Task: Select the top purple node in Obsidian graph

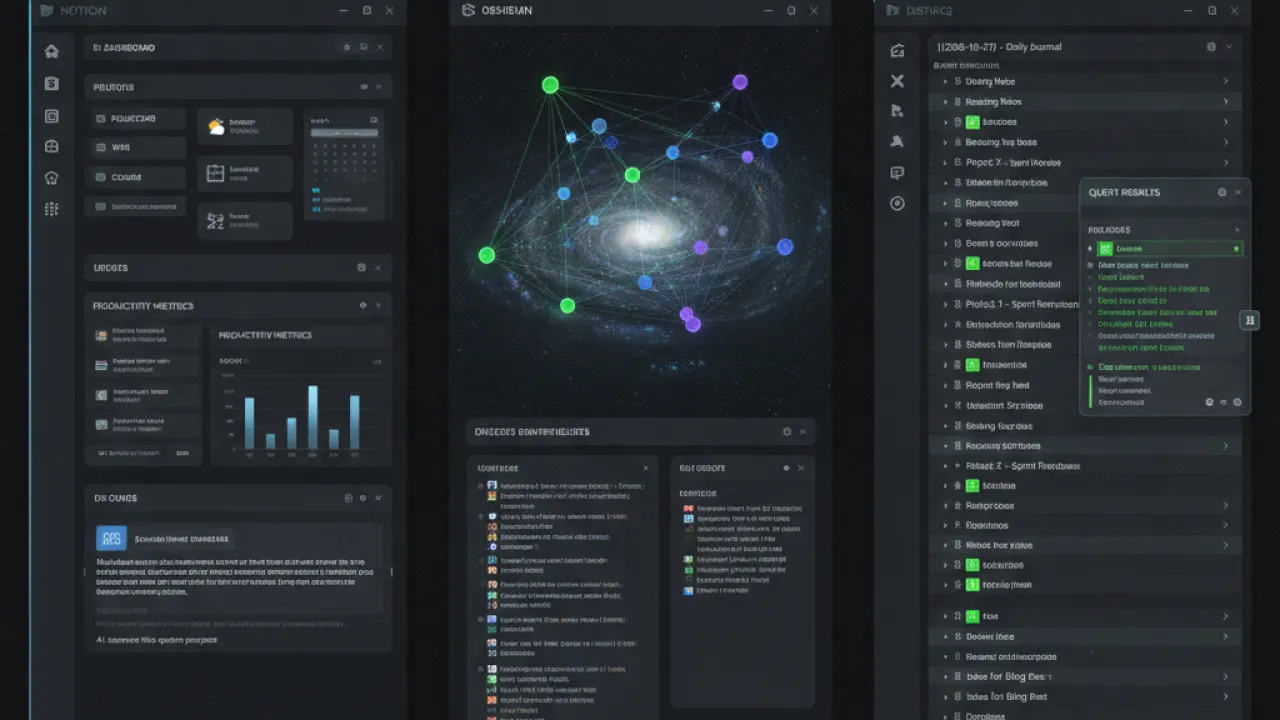Action: 740,82
